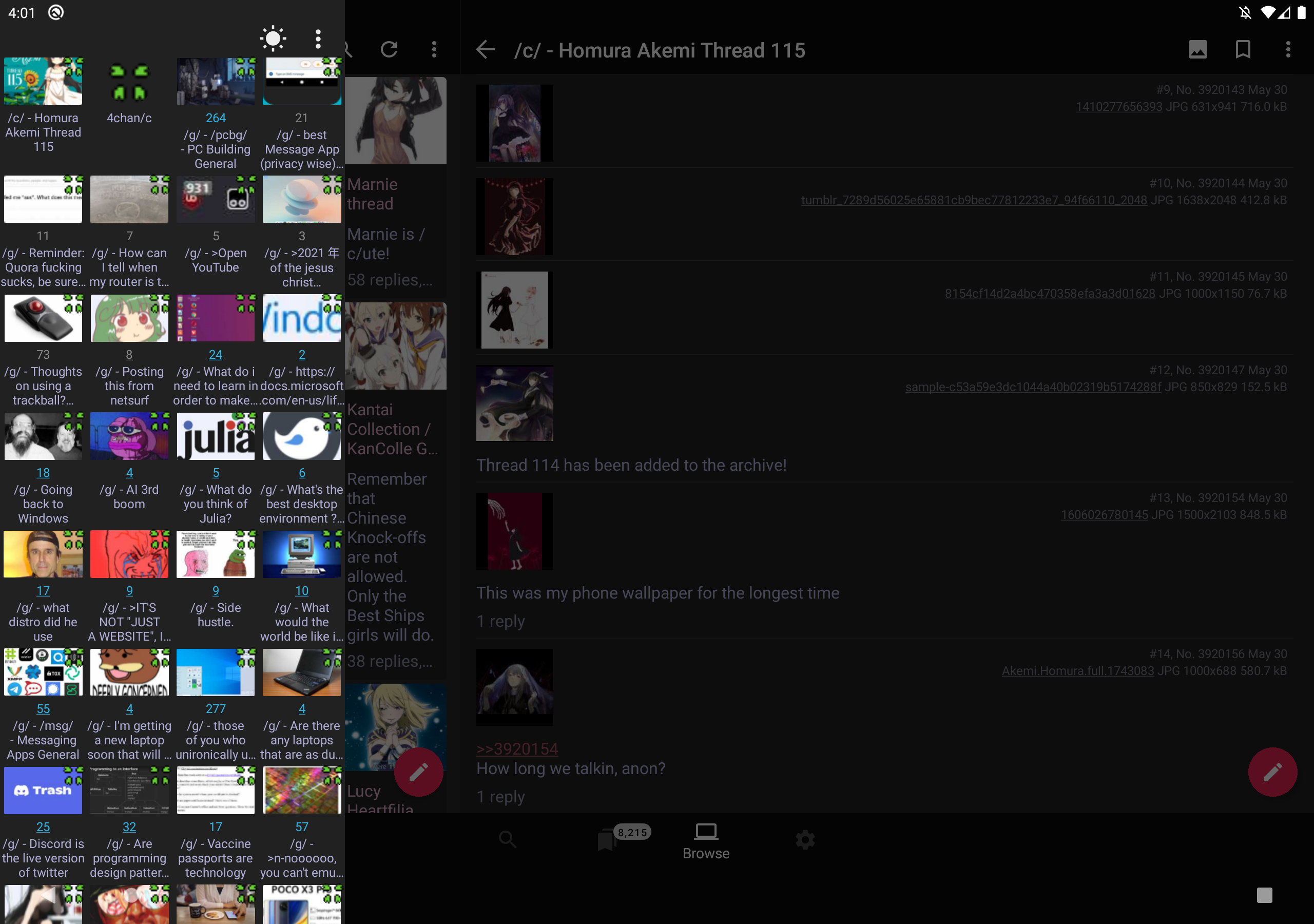The height and width of the screenshot is (924, 1314).
Task: Open the search tab in bottom bar
Action: [x=507, y=840]
